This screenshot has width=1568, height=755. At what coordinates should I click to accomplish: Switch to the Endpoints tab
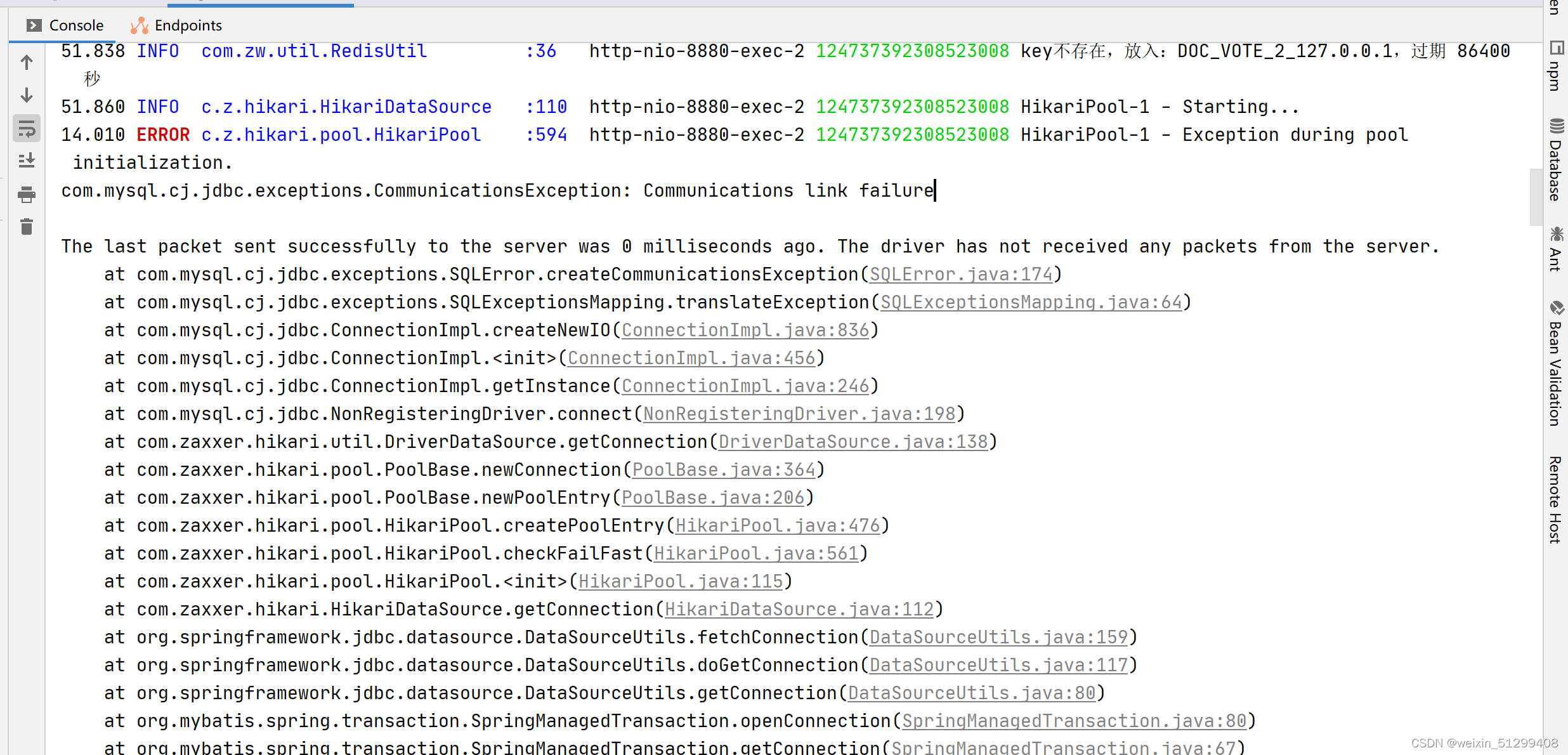pyautogui.click(x=176, y=25)
